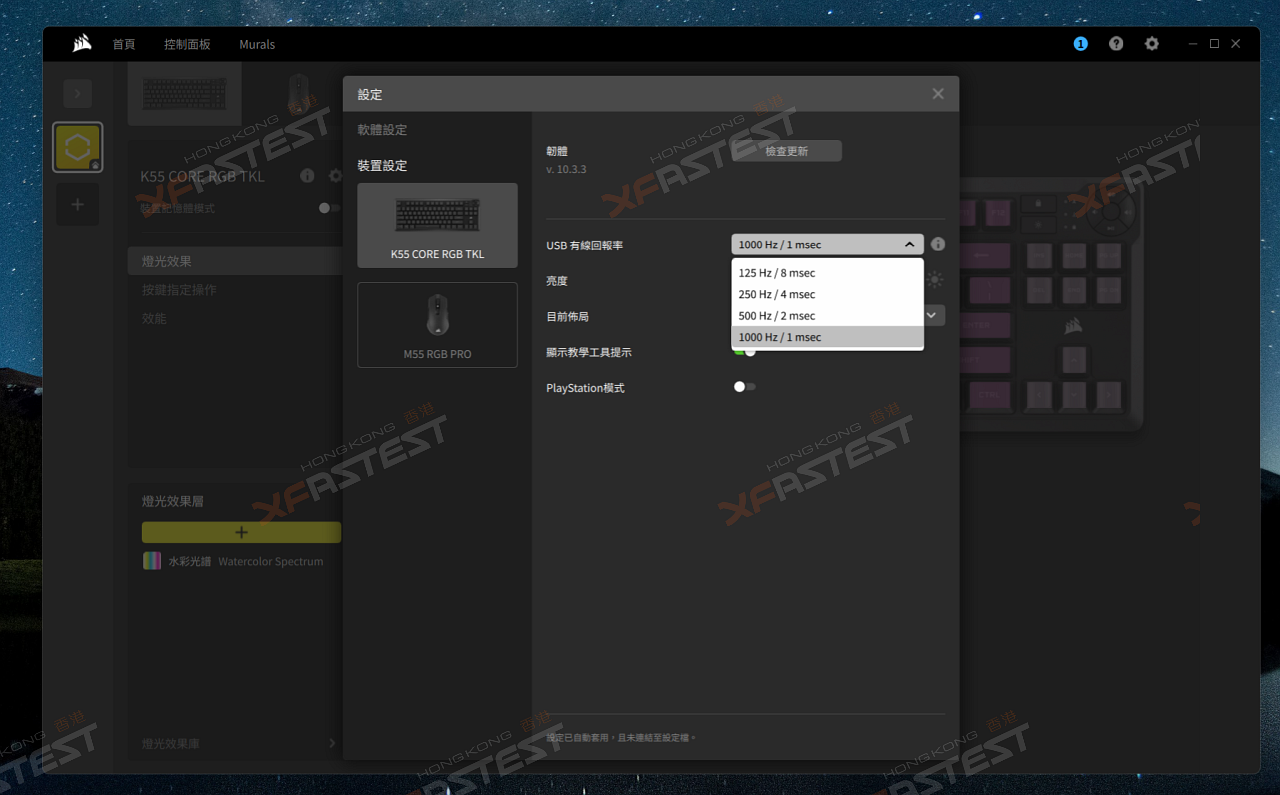Click the Corsair sails logo
The image size is (1280, 795).
pos(82,43)
